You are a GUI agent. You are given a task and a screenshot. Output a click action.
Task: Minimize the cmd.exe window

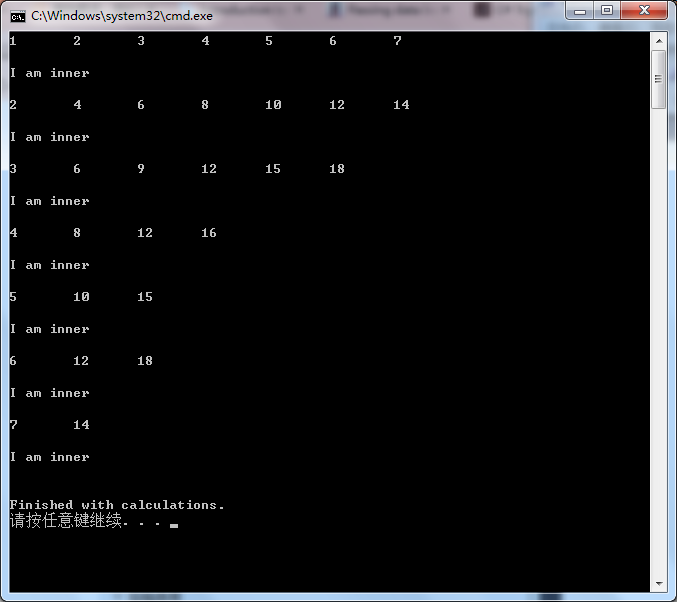pos(580,10)
